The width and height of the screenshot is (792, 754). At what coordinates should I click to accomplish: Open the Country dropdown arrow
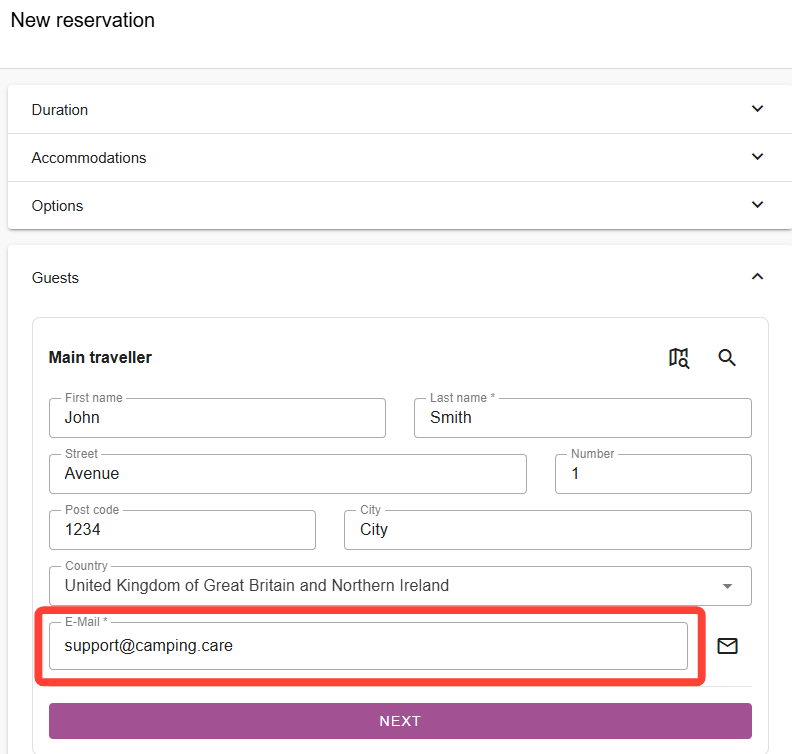point(727,586)
